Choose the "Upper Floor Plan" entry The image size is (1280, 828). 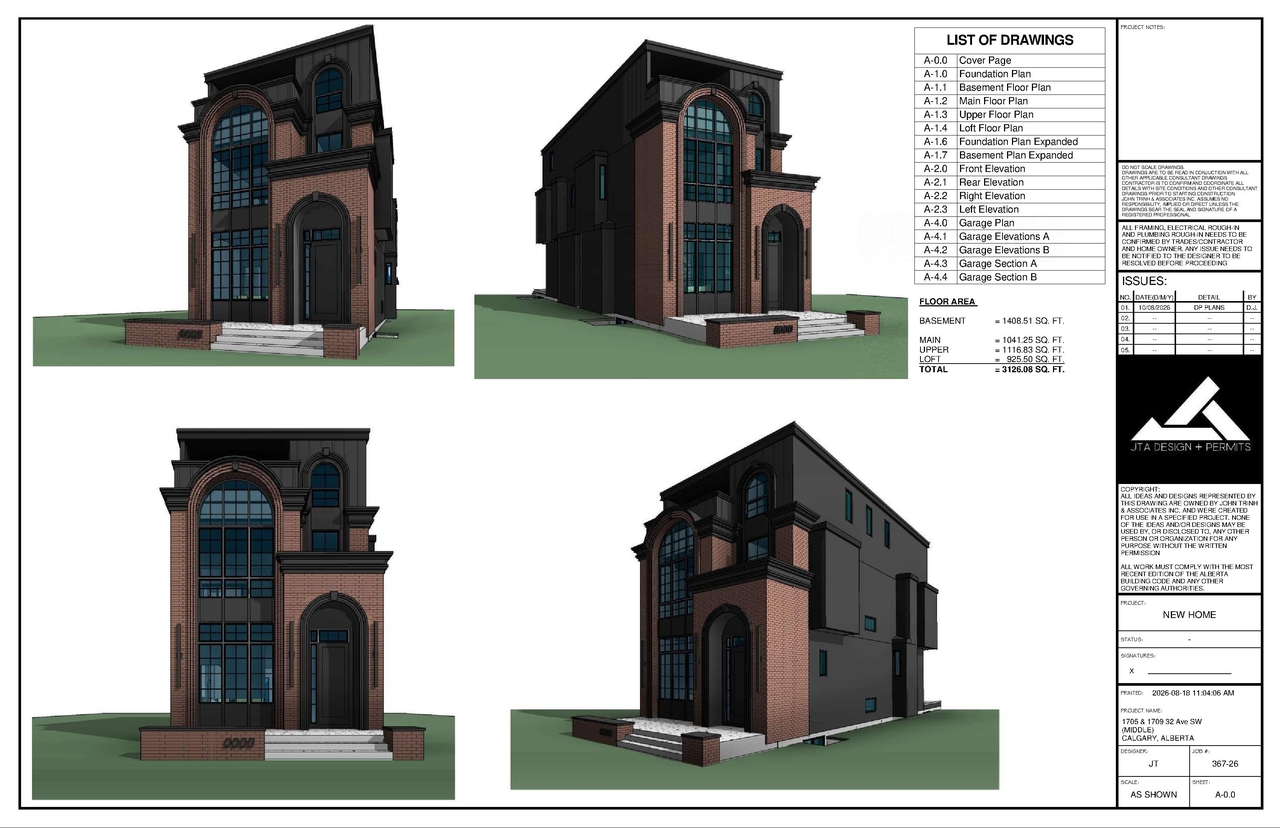pos(996,115)
